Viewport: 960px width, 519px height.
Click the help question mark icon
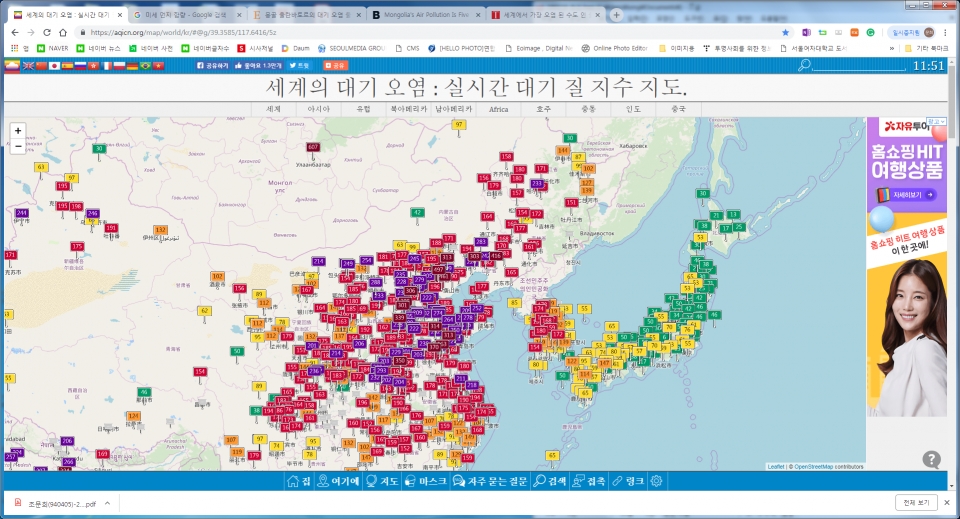point(931,459)
